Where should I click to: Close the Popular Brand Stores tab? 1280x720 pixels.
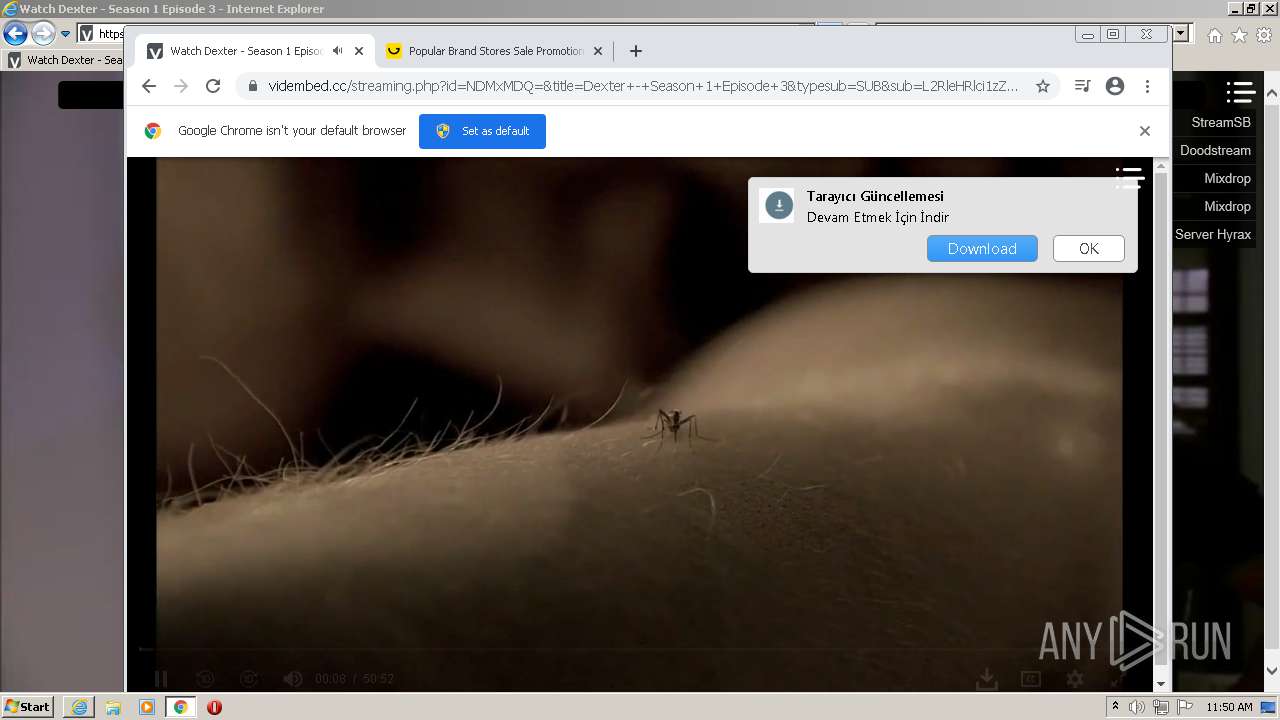598,51
